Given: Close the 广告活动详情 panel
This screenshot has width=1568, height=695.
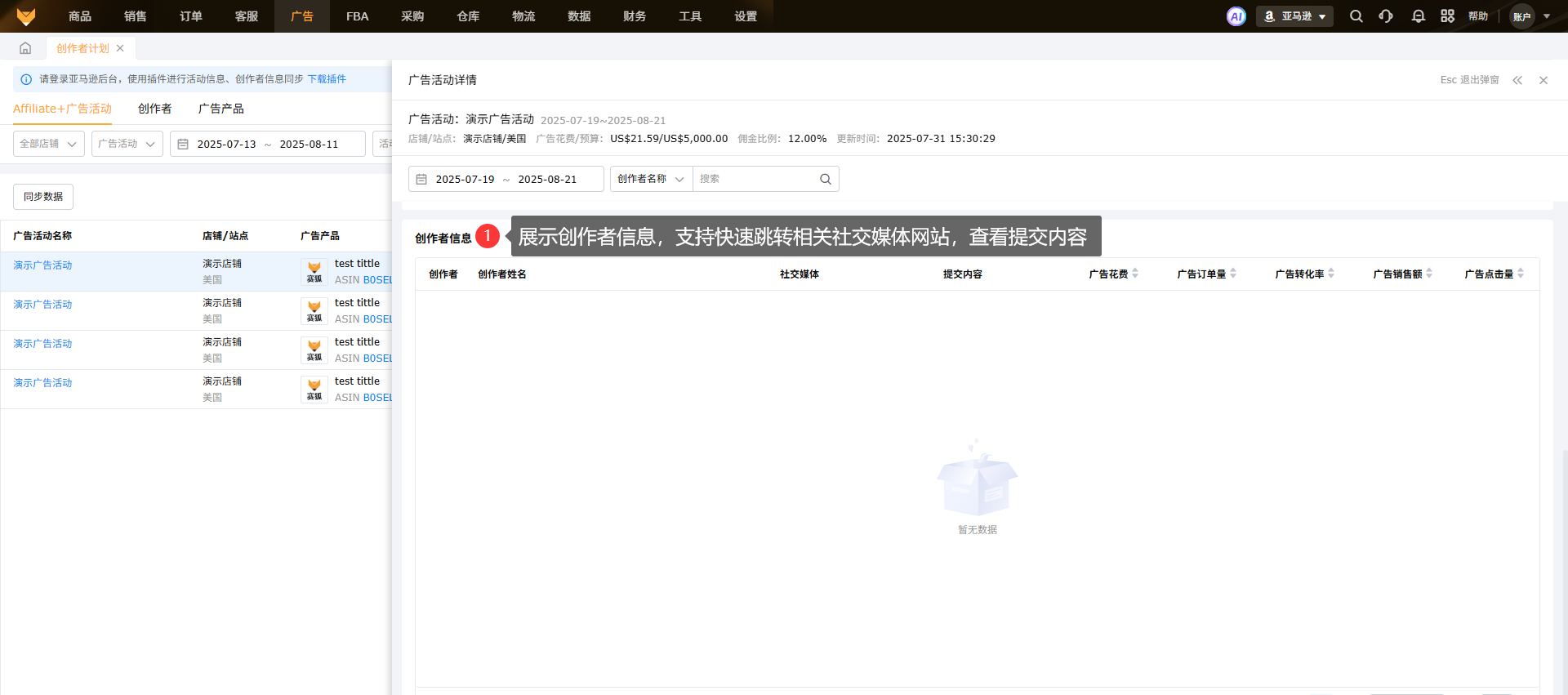Looking at the screenshot, I should click(x=1543, y=80).
